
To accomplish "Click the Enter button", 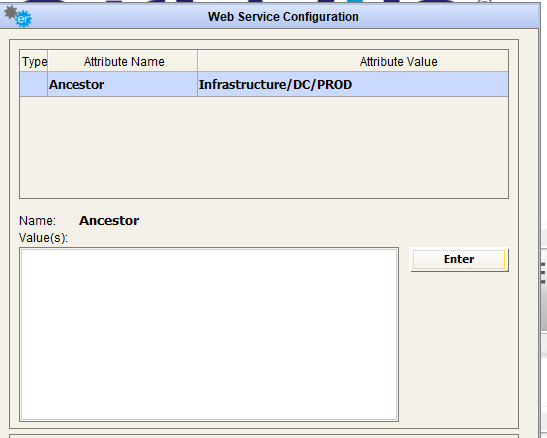I will pos(459,259).
